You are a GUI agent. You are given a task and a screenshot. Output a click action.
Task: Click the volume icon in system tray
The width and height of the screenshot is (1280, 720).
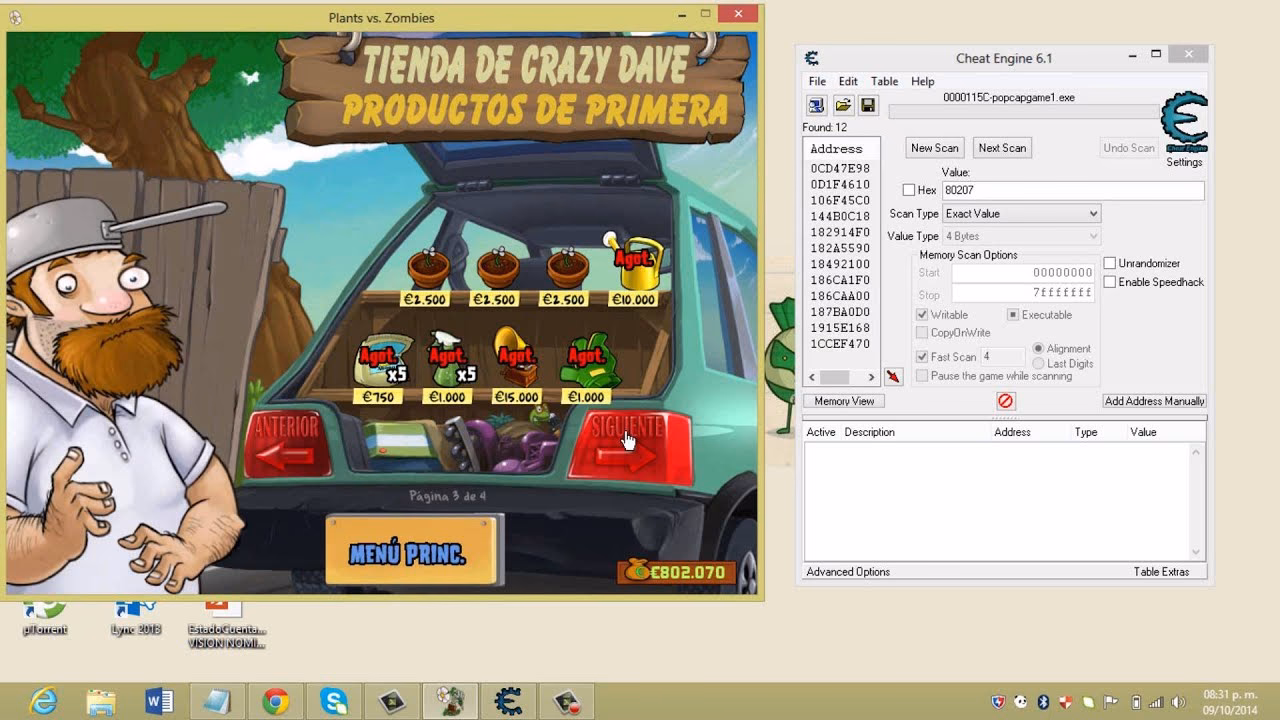tap(1180, 702)
